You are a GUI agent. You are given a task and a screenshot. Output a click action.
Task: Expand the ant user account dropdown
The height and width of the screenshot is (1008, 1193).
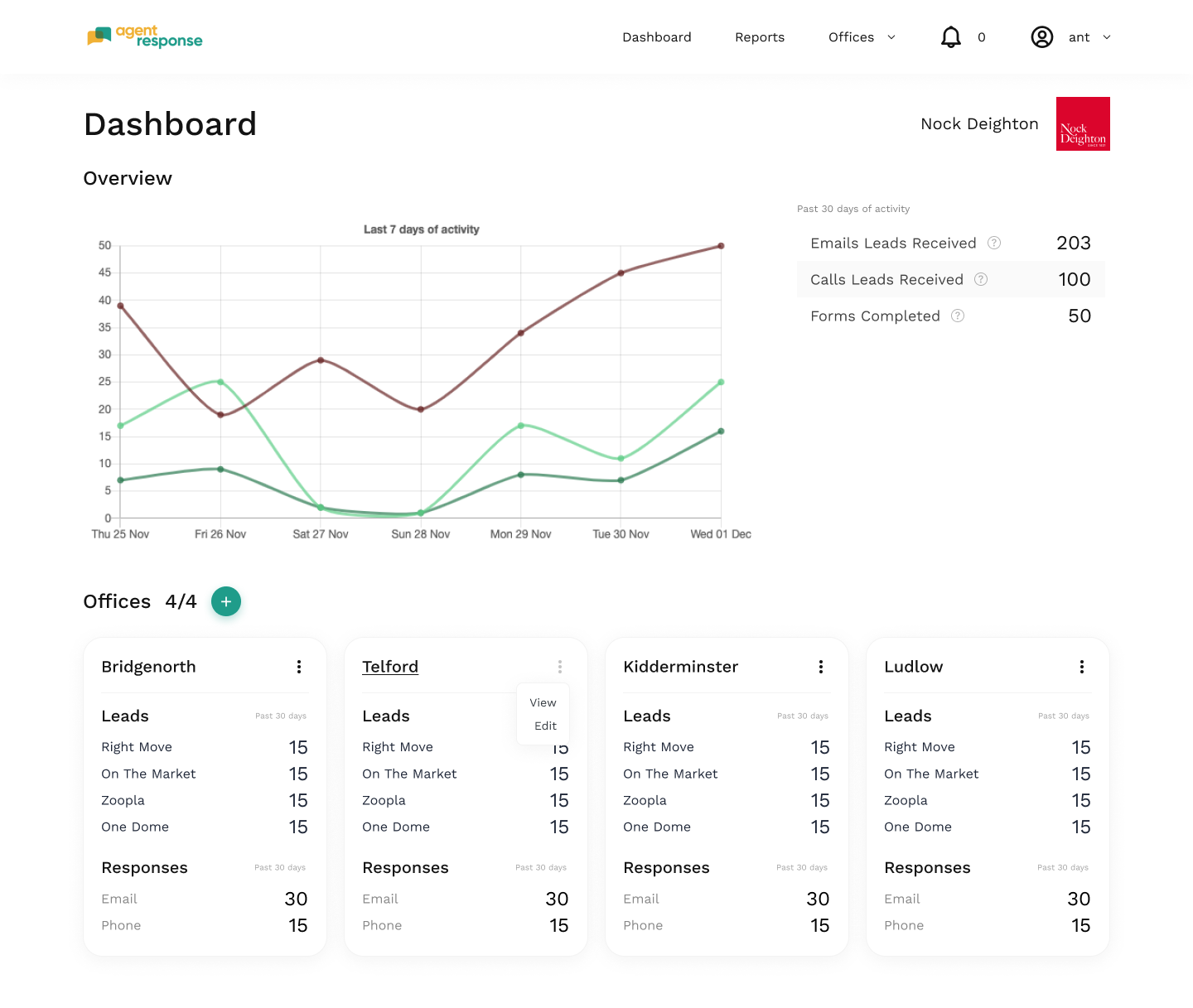click(1089, 37)
